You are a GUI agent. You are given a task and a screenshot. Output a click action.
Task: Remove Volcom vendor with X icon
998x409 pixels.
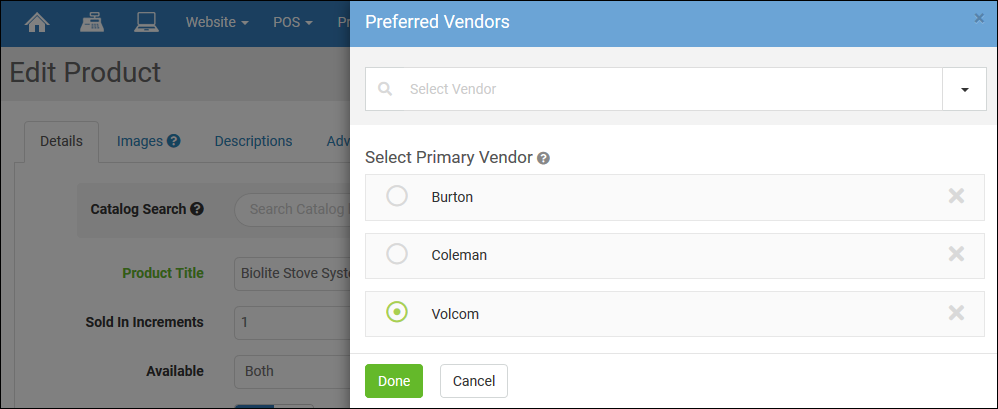pos(956,313)
